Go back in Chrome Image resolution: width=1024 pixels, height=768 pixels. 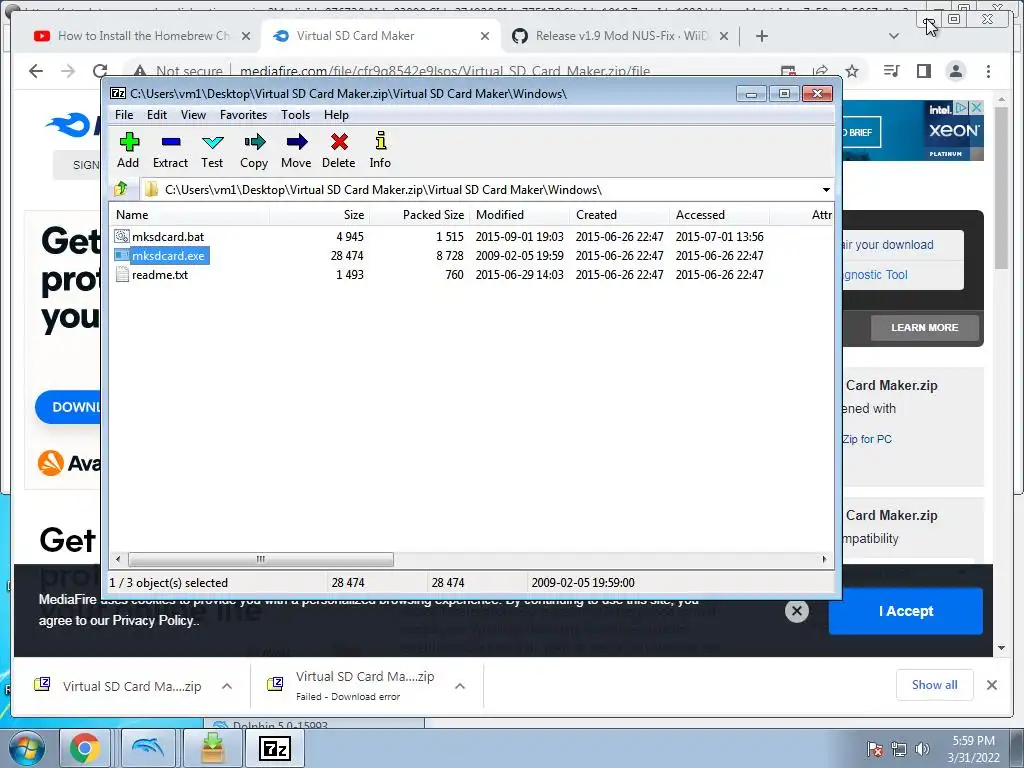(x=36, y=71)
